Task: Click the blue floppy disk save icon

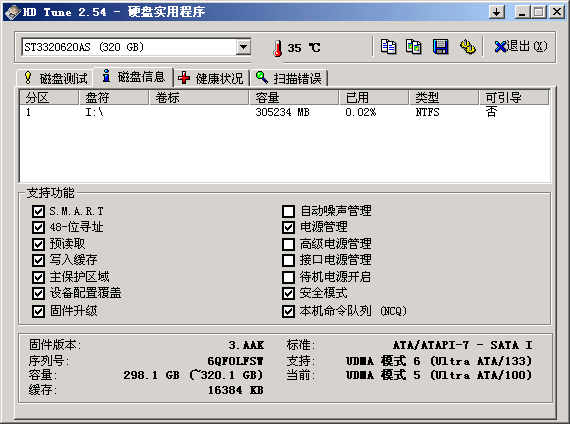Action: [x=440, y=47]
